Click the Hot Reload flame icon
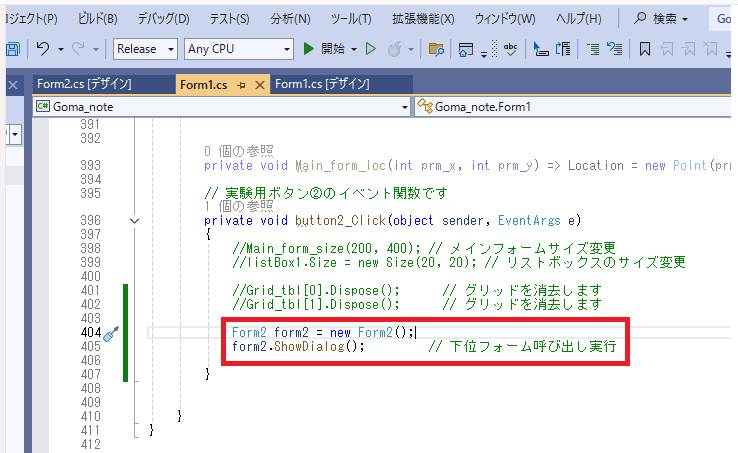The image size is (738, 453). click(x=395, y=49)
